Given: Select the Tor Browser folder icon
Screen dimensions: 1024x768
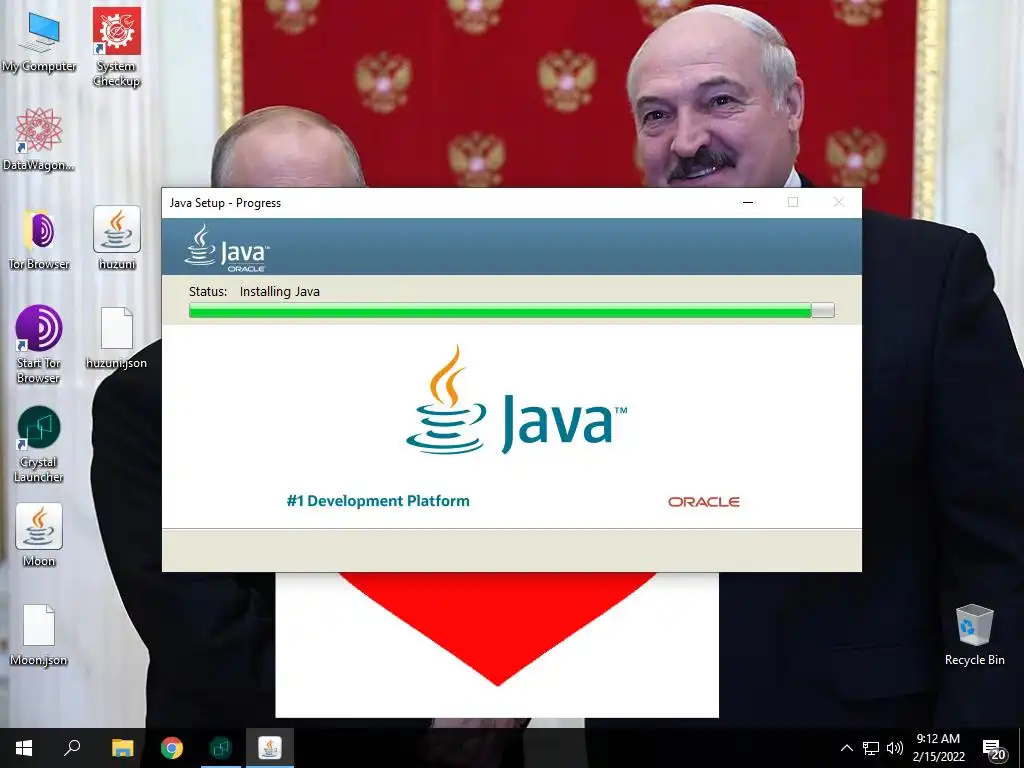Looking at the screenshot, I should (x=39, y=238).
